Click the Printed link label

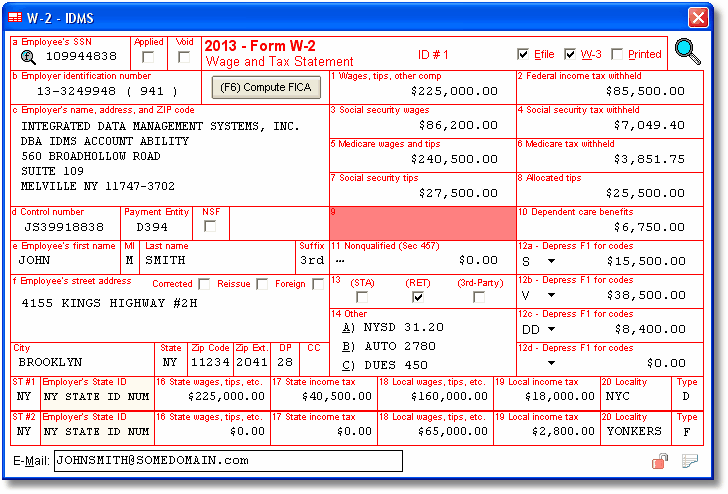(644, 54)
